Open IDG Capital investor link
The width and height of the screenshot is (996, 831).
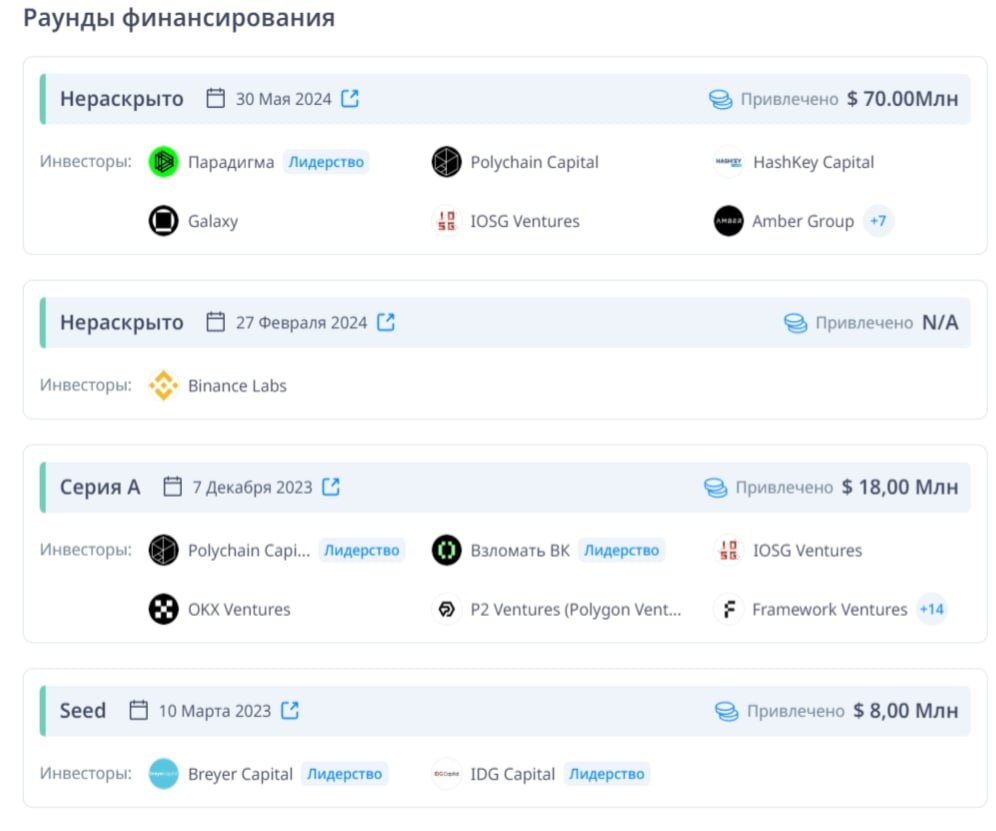coord(513,774)
